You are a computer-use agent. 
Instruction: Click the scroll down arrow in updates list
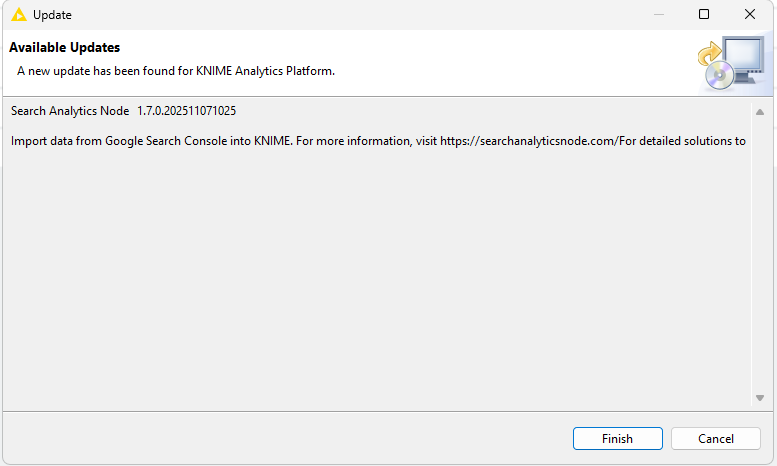pyautogui.click(x=760, y=398)
